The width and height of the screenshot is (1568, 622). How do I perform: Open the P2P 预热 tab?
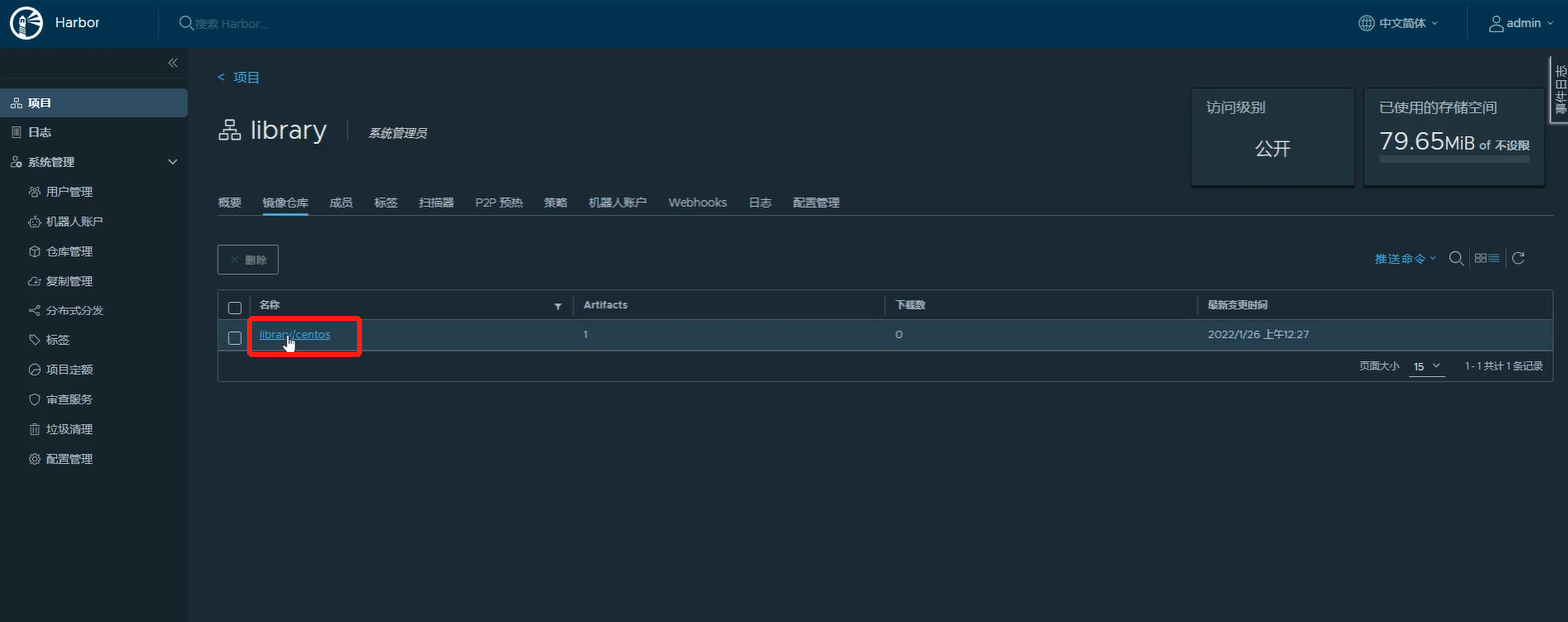coord(498,202)
